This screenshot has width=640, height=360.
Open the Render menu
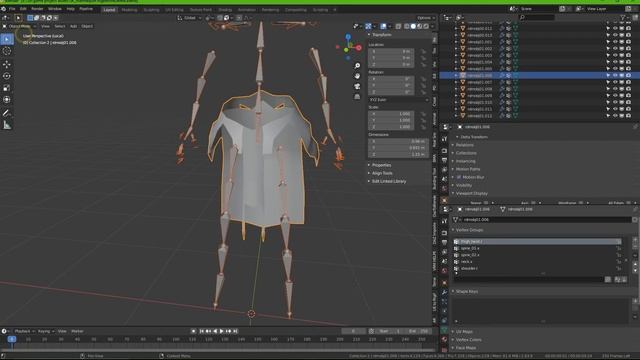pyautogui.click(x=37, y=9)
